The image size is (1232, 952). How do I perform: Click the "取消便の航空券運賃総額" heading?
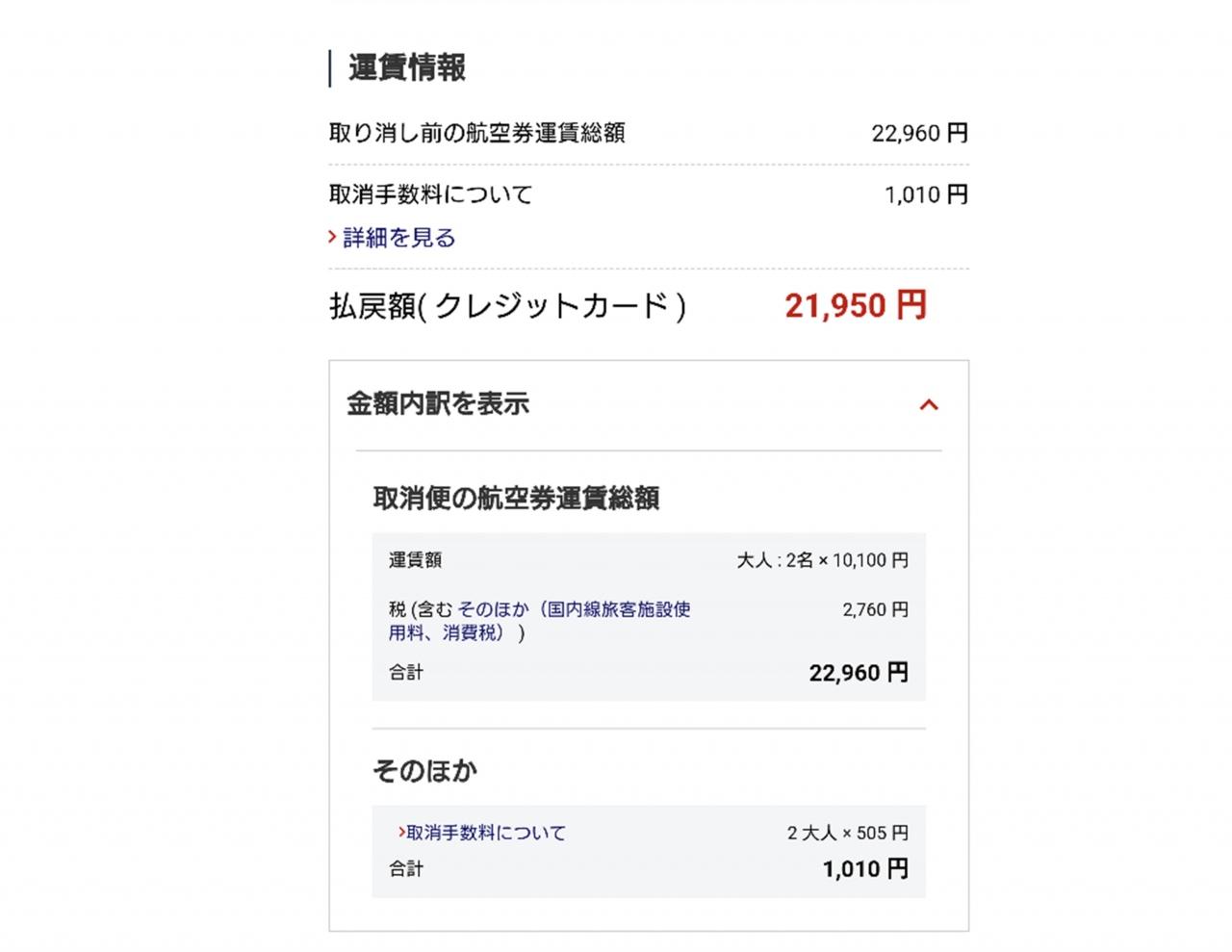click(516, 499)
